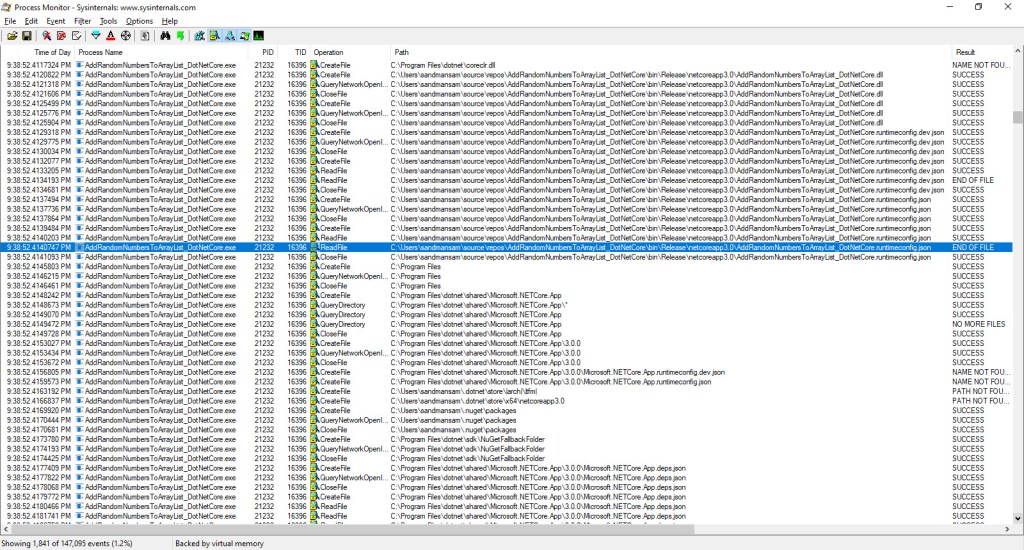Open the Filter menu

[82, 21]
